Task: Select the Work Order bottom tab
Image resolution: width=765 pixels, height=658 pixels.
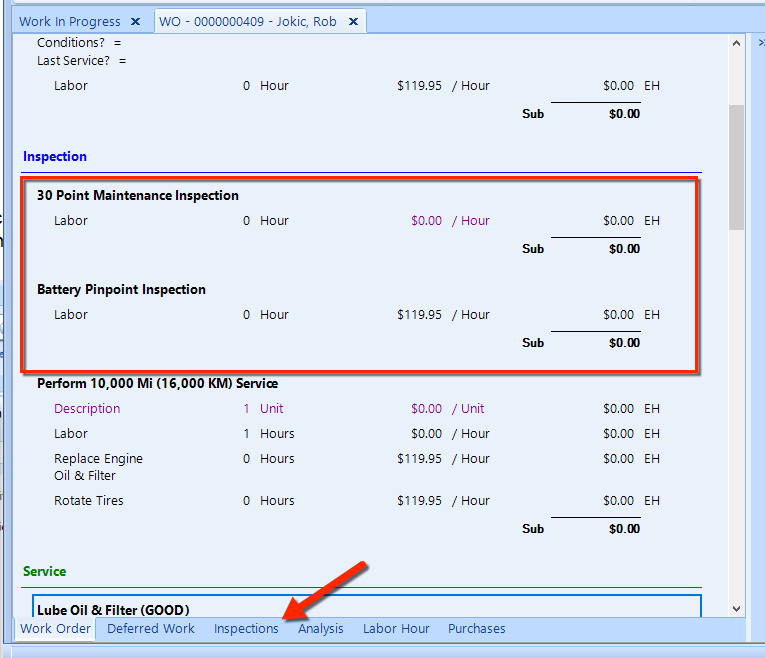Action: 56,628
